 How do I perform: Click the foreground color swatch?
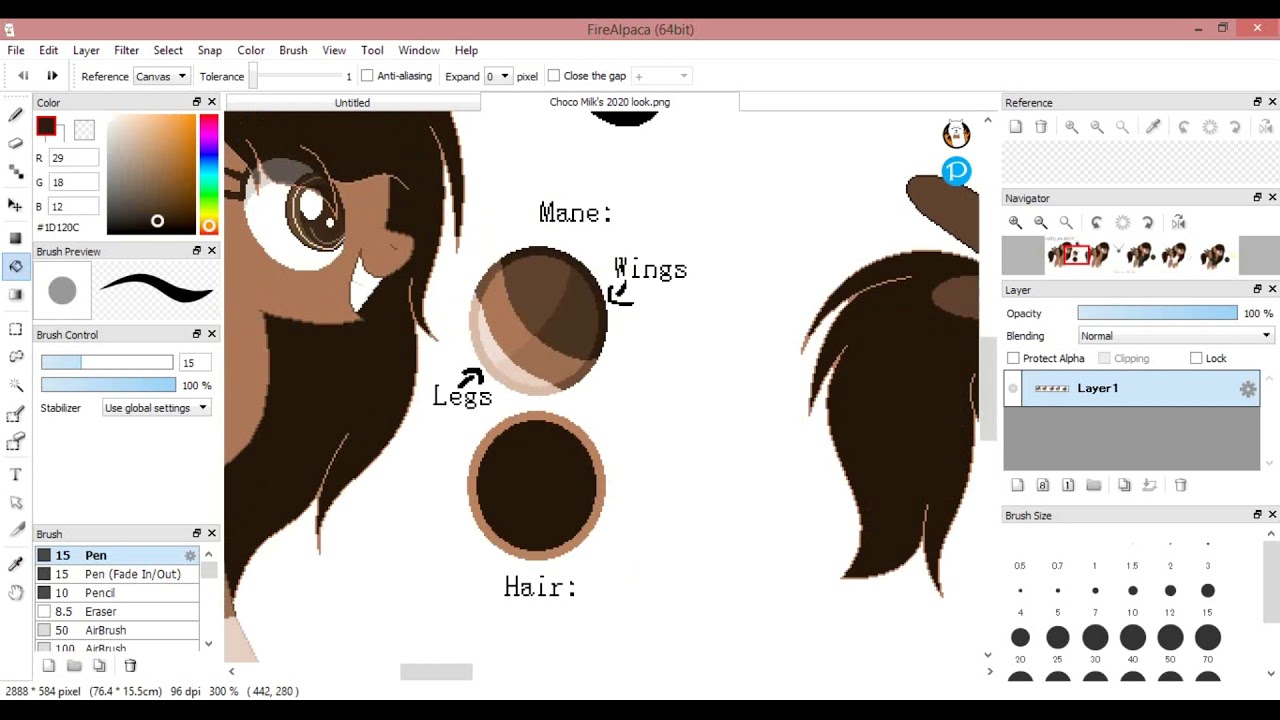tap(46, 126)
